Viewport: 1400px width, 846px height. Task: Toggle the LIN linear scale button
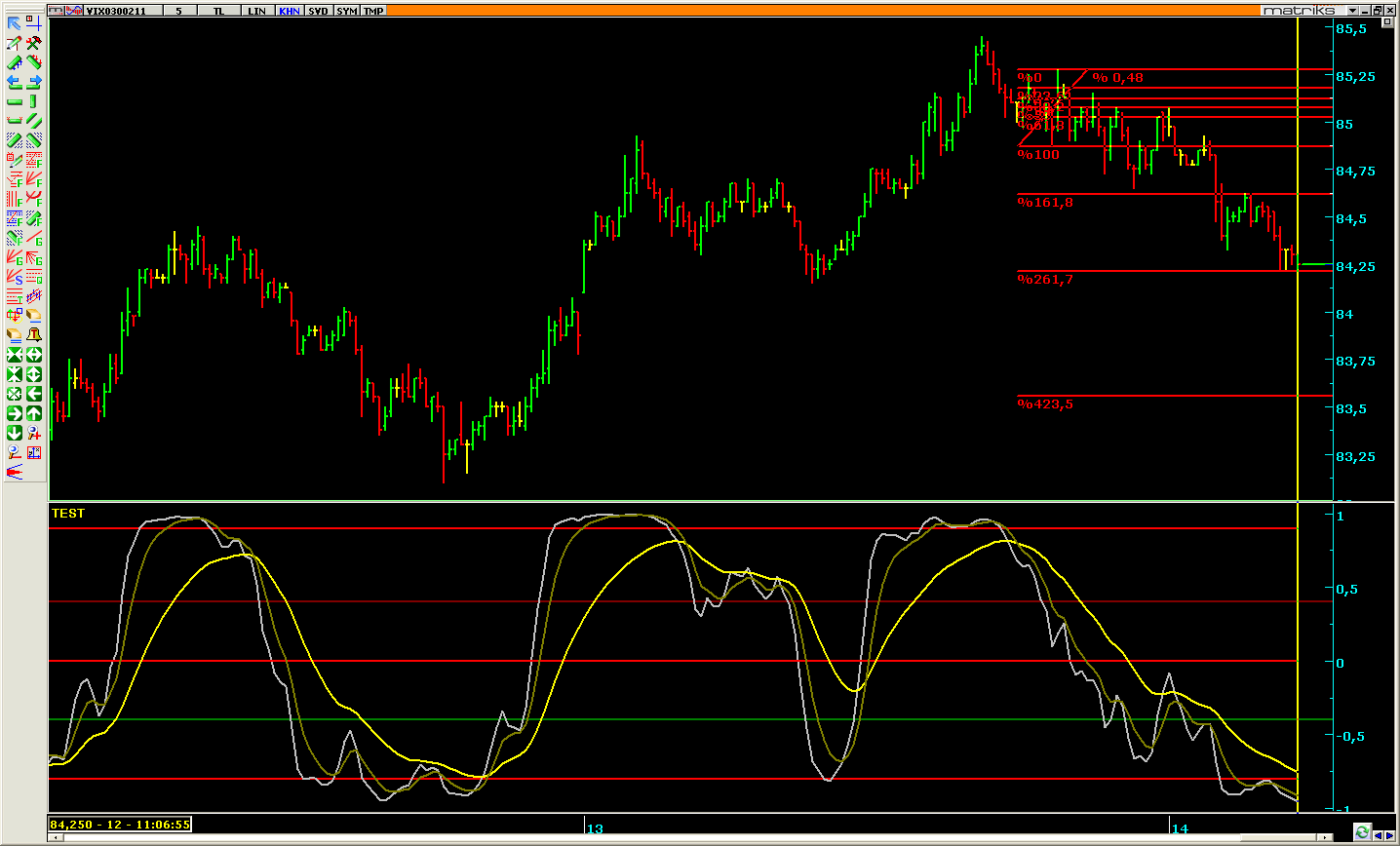[256, 11]
